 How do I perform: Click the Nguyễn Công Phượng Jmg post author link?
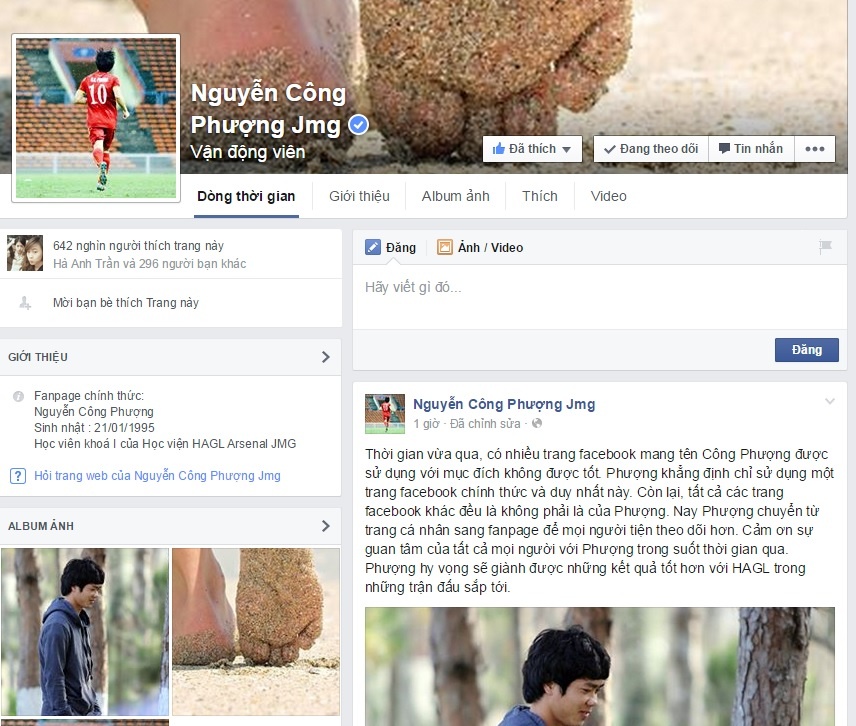tap(504, 404)
